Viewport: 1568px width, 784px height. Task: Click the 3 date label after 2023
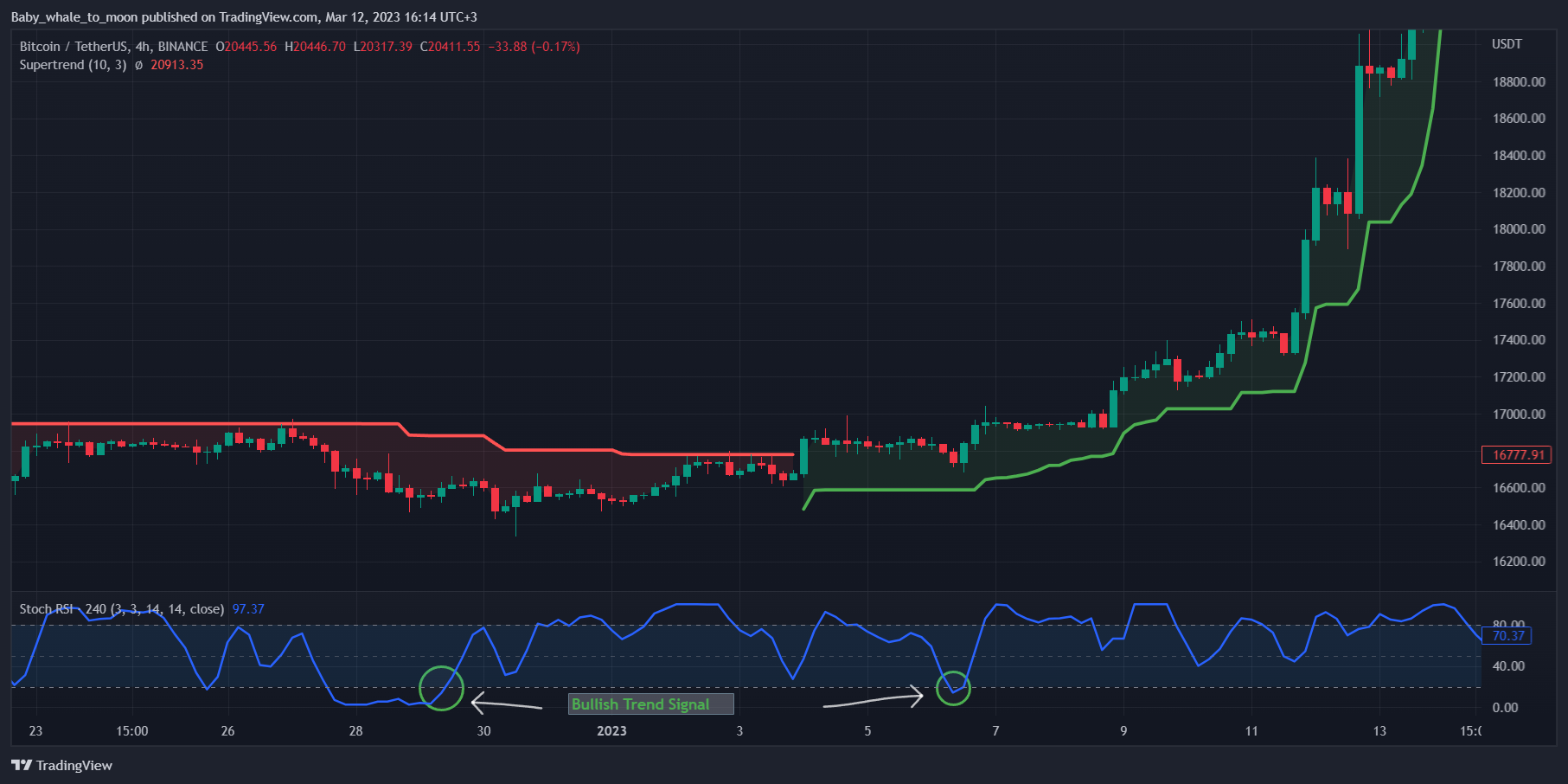coord(739,731)
